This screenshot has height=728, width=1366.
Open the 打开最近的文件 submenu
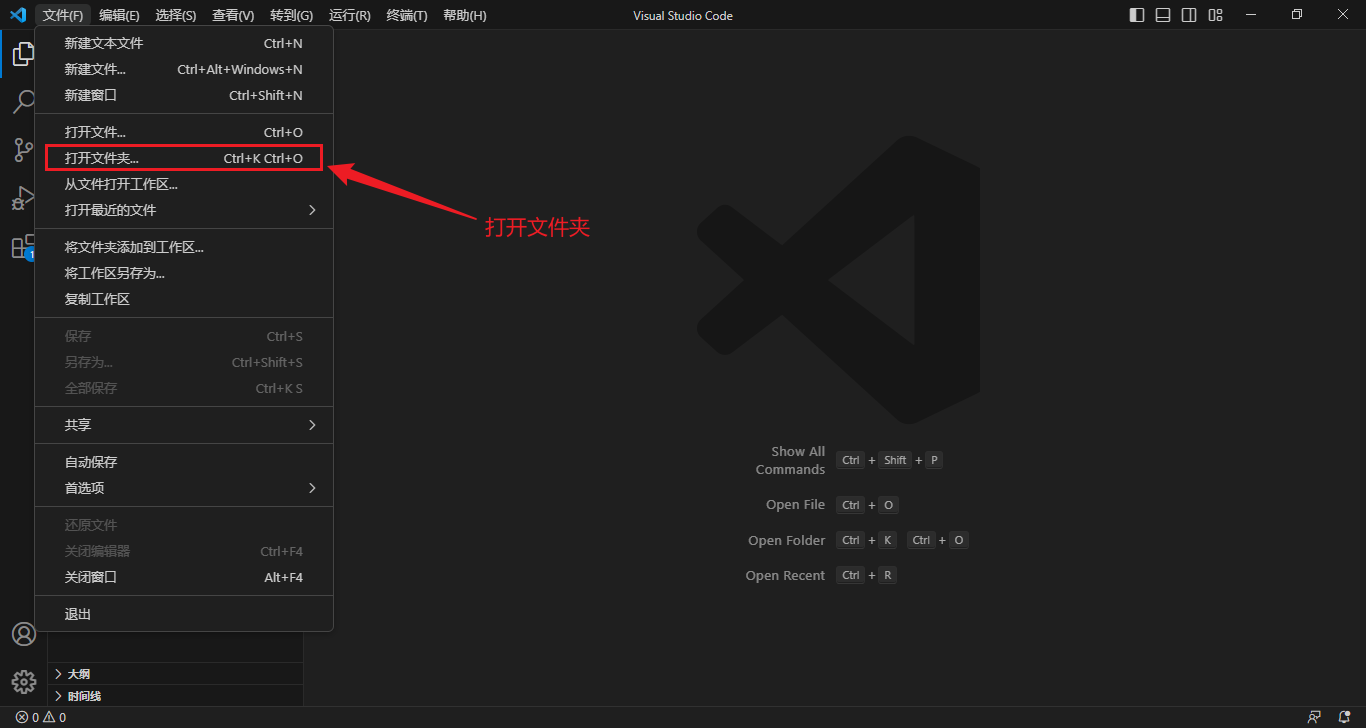[x=184, y=210]
